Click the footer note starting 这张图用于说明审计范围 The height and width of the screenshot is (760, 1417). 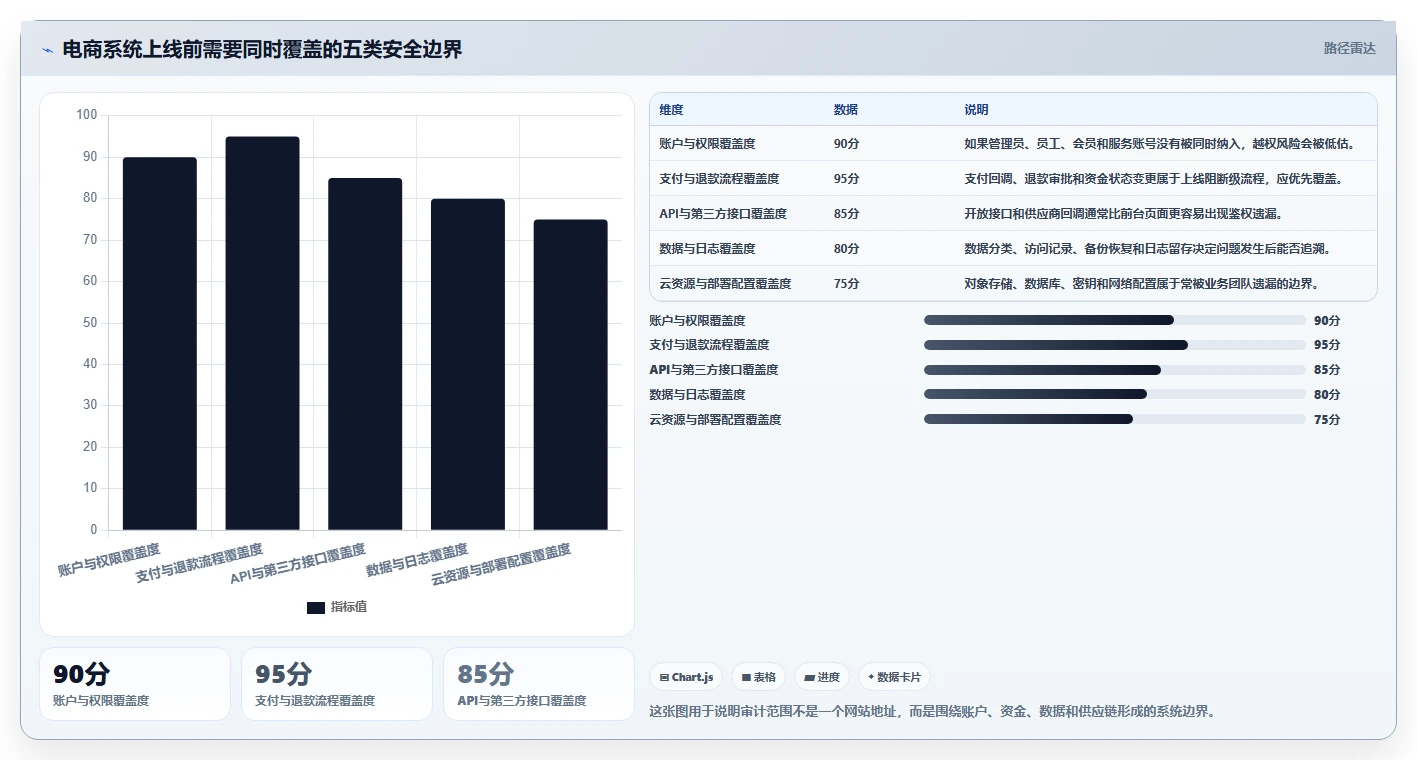coord(932,712)
